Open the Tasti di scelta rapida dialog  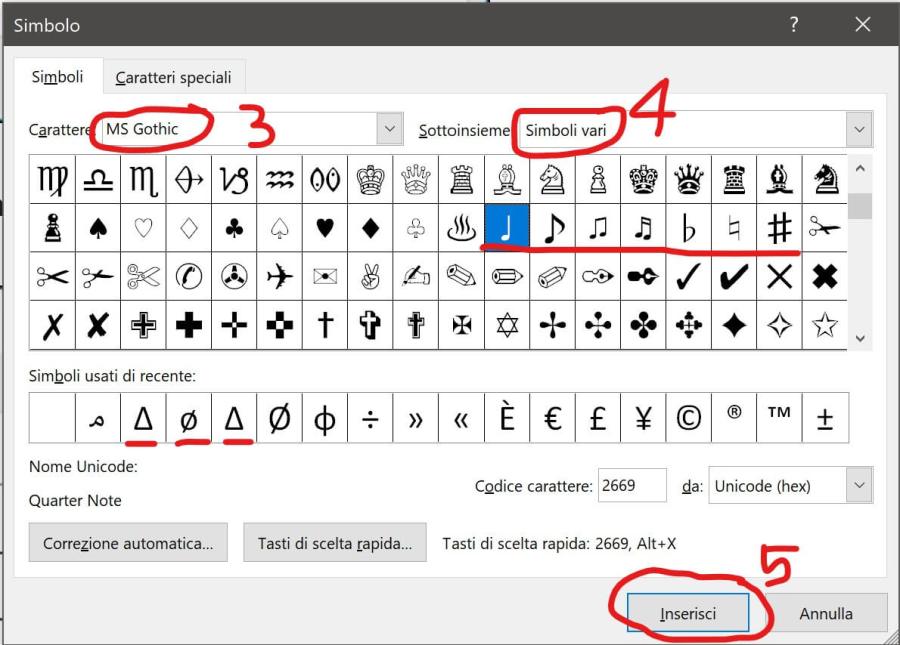pyautogui.click(x=334, y=542)
